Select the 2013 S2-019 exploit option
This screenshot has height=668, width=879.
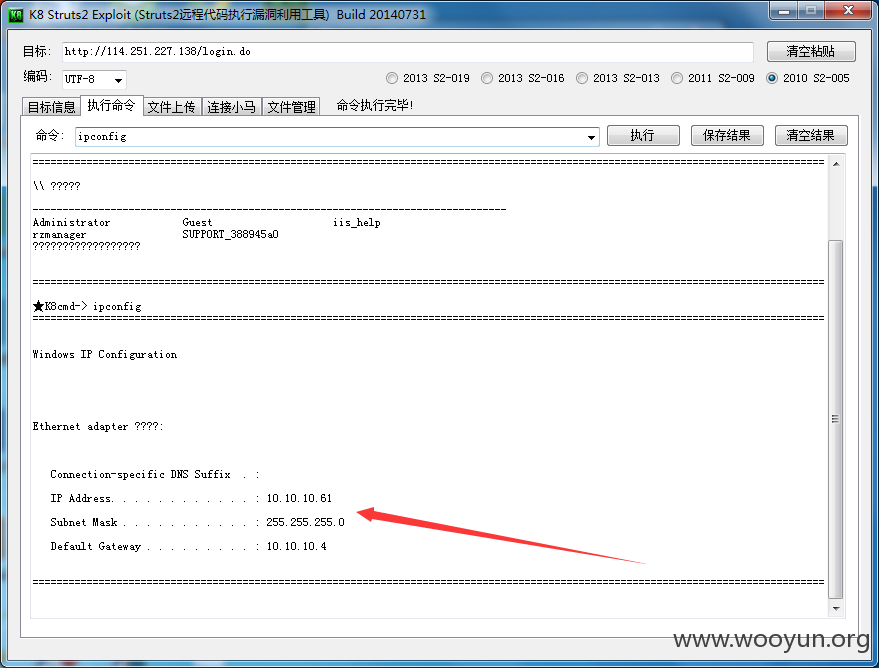click(428, 78)
